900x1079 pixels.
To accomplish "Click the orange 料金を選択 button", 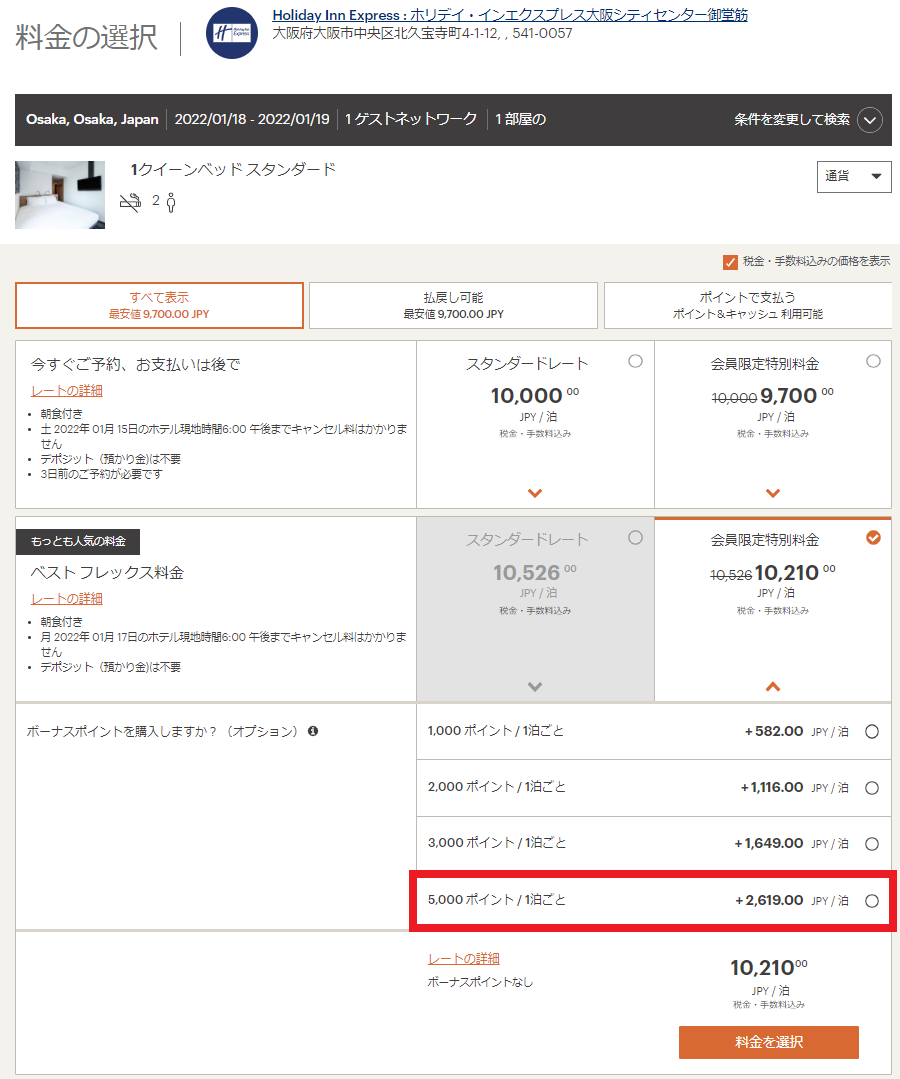I will [768, 1042].
